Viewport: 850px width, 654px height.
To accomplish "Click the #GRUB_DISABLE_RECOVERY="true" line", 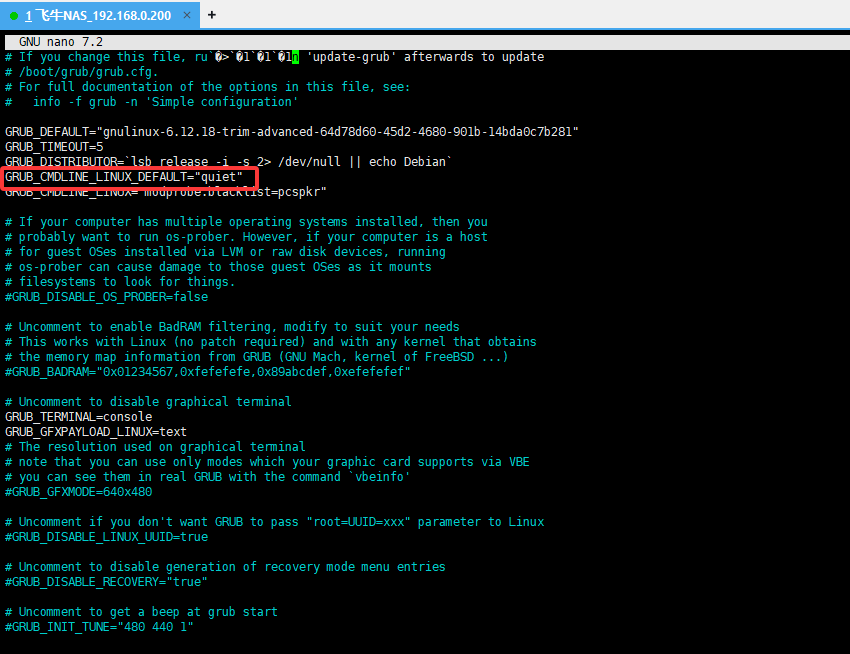I will [106, 582].
